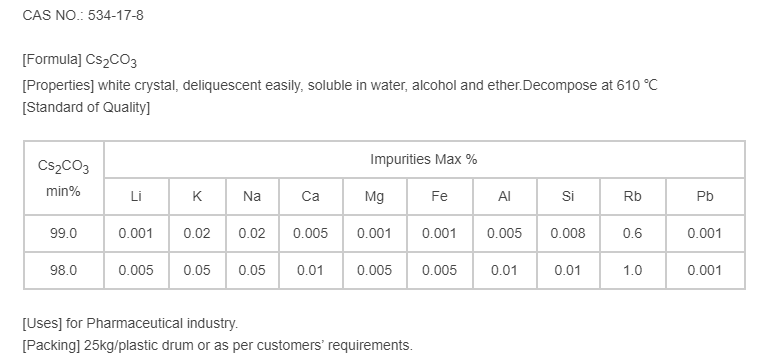The height and width of the screenshot is (364, 758).
Task: Click the Properties description line
Action: (340, 86)
